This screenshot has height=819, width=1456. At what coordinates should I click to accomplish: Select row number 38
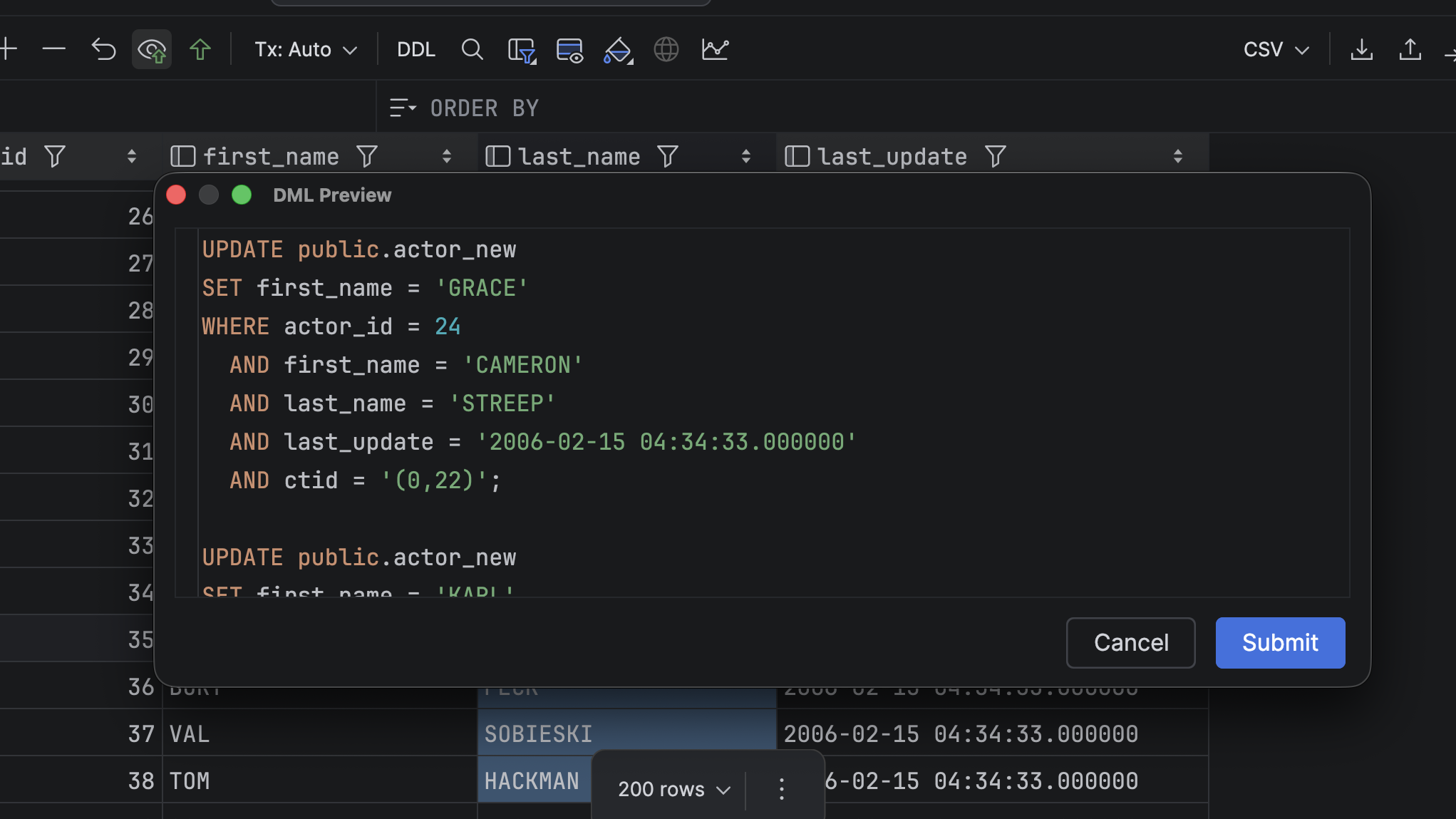(x=141, y=781)
